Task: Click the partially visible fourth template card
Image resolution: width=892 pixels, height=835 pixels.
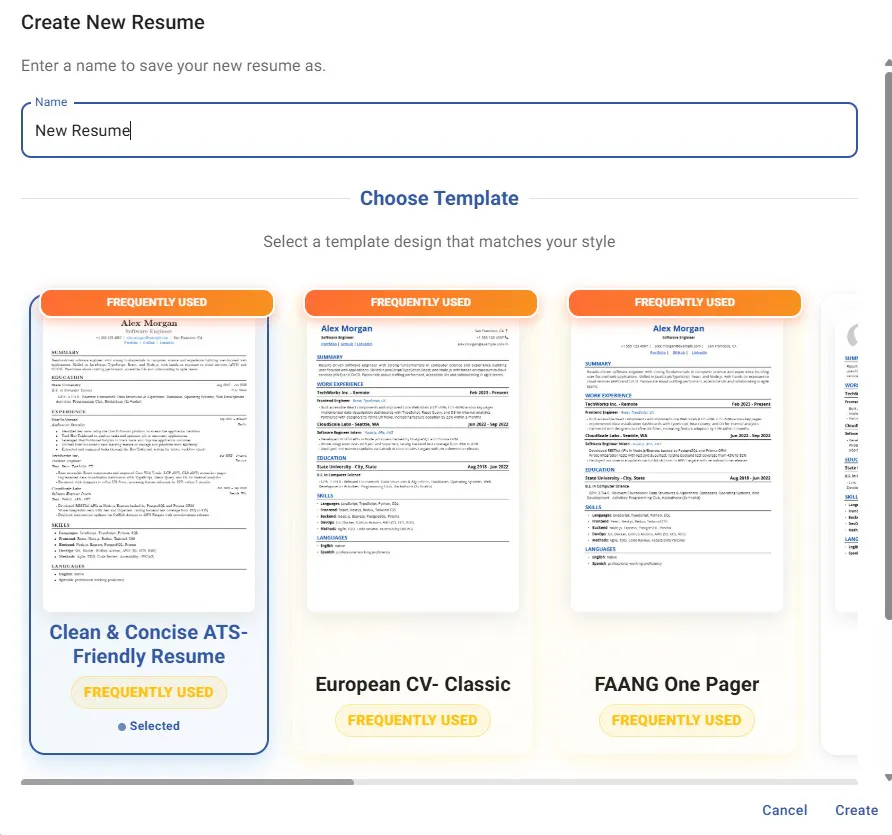Action: coord(840,523)
